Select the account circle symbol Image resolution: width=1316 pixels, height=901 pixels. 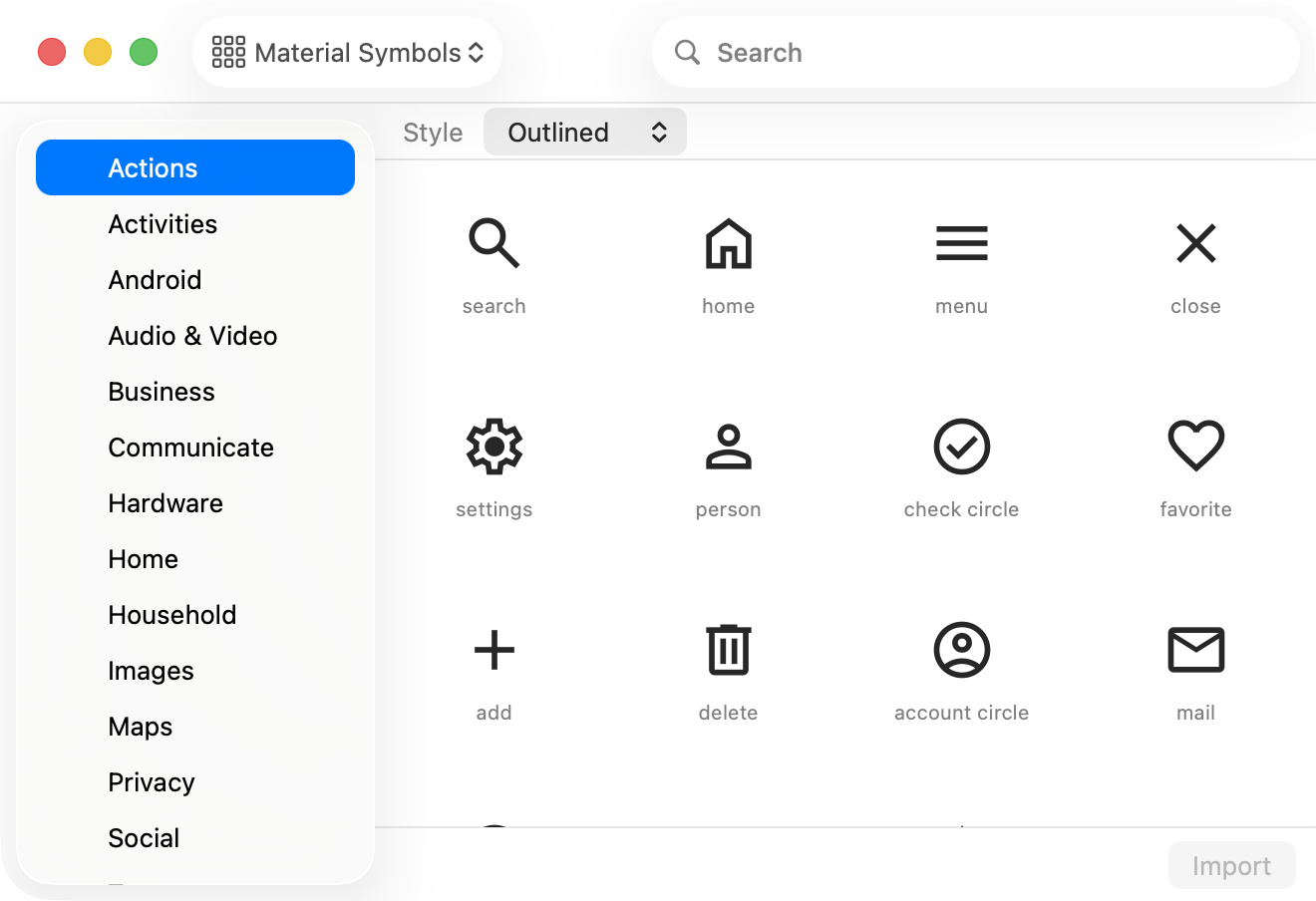(962, 650)
